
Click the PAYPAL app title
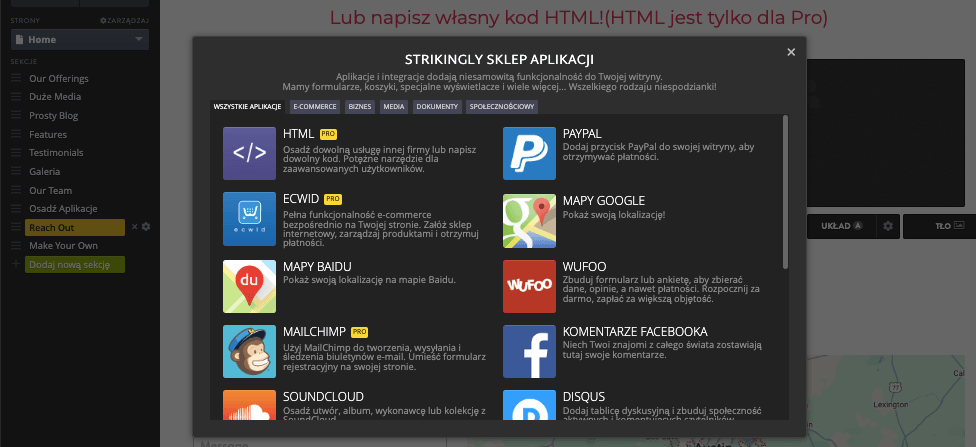tap(582, 134)
